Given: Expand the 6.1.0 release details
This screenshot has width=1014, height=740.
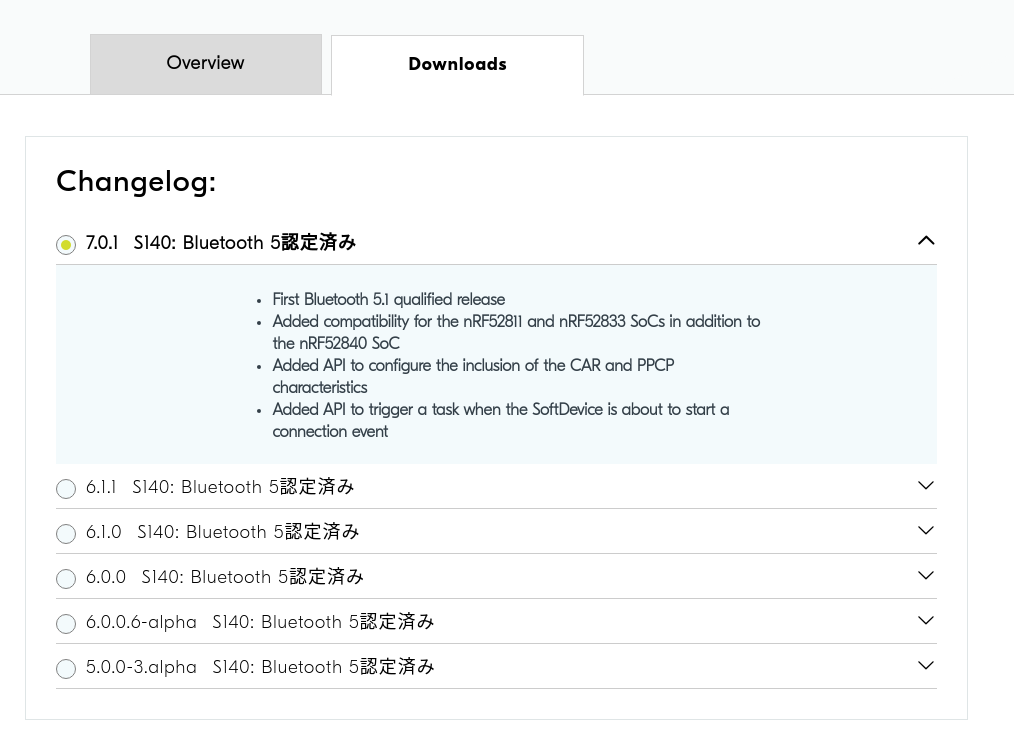Looking at the screenshot, I should pos(925,531).
